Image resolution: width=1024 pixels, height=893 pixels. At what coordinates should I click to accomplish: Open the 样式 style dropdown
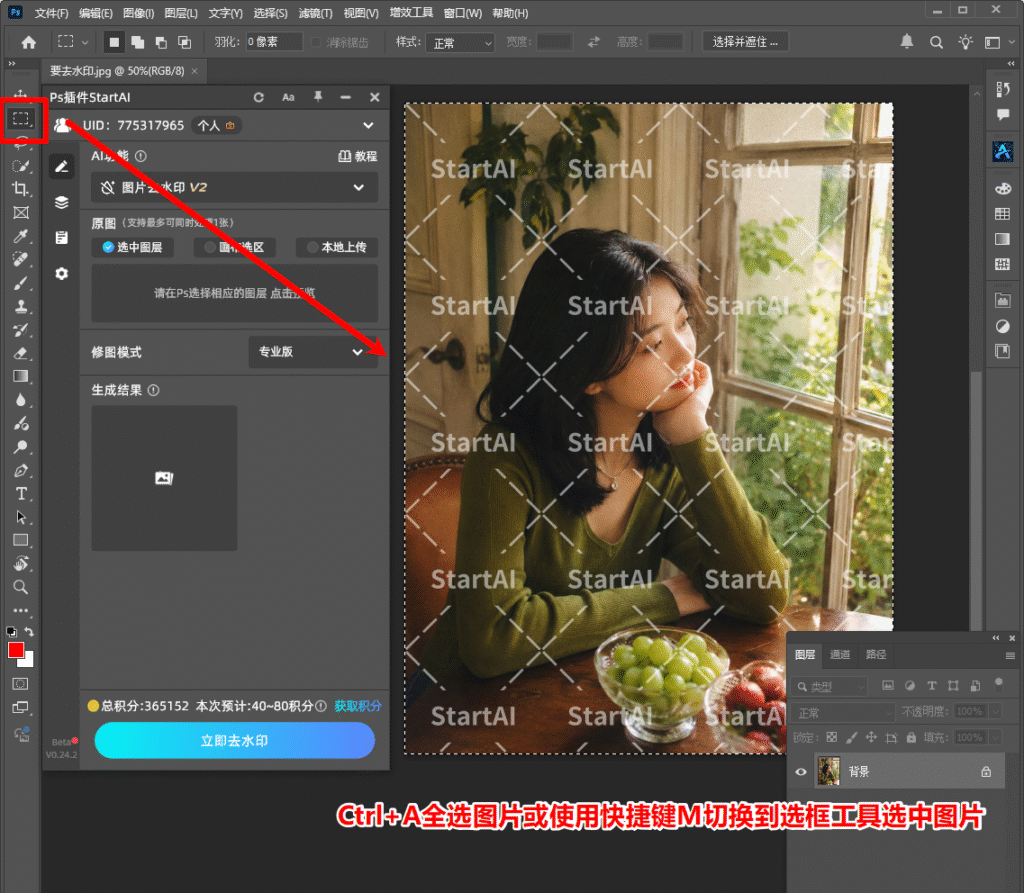pyautogui.click(x=460, y=43)
